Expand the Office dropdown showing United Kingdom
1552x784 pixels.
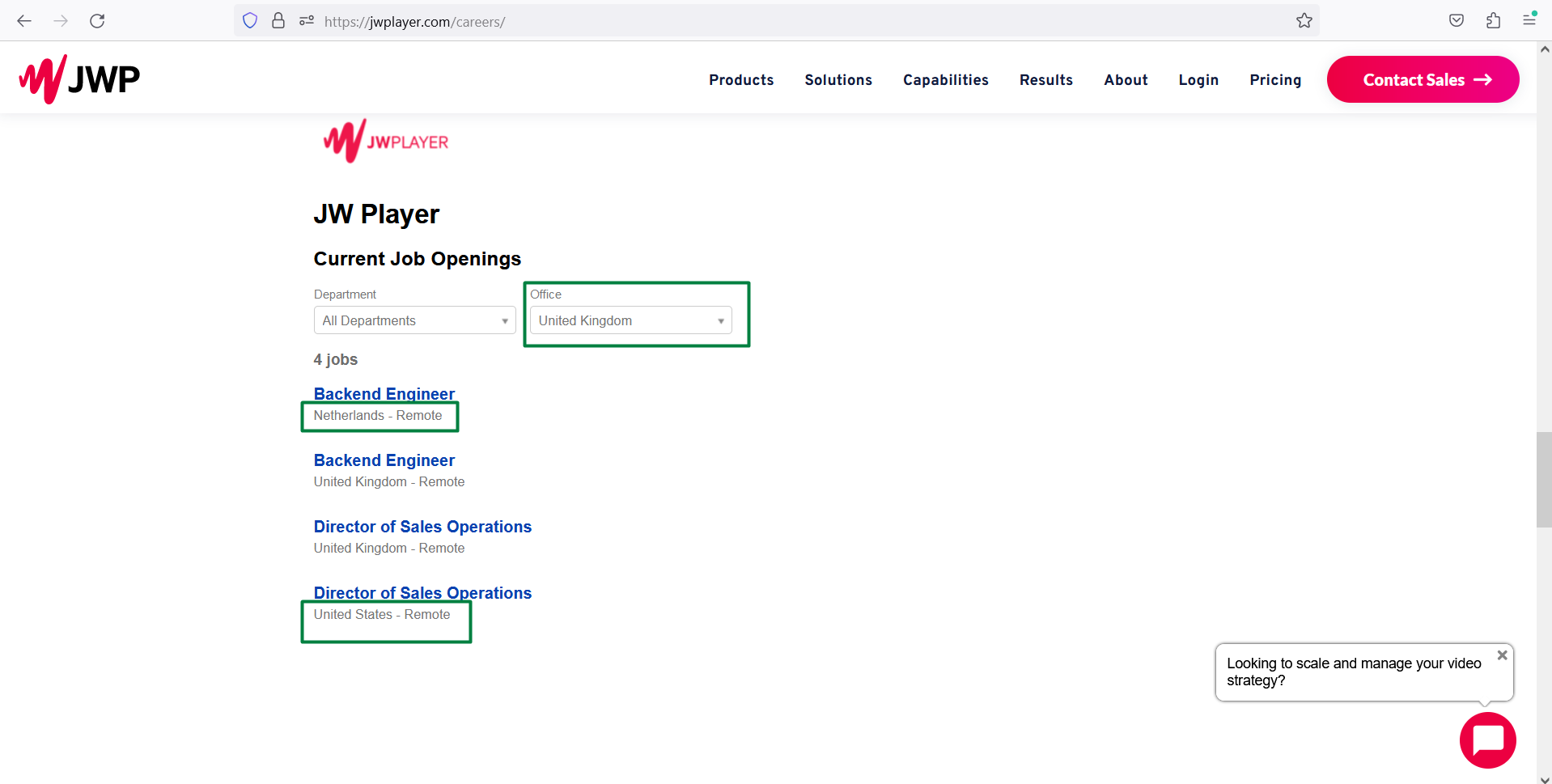click(x=630, y=320)
